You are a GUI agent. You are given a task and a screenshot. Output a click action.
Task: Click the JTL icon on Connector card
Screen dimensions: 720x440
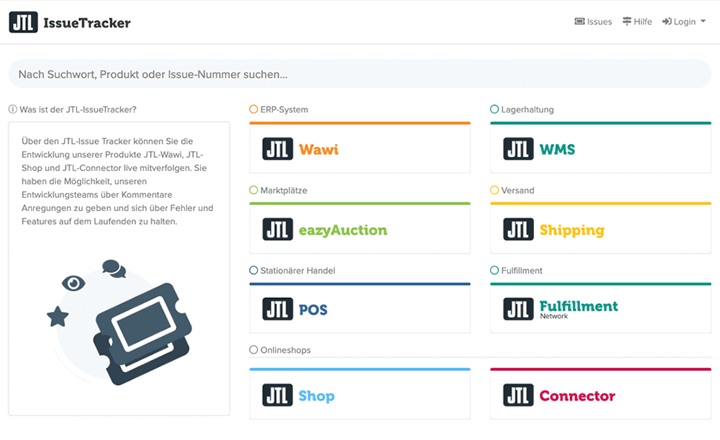coord(518,395)
